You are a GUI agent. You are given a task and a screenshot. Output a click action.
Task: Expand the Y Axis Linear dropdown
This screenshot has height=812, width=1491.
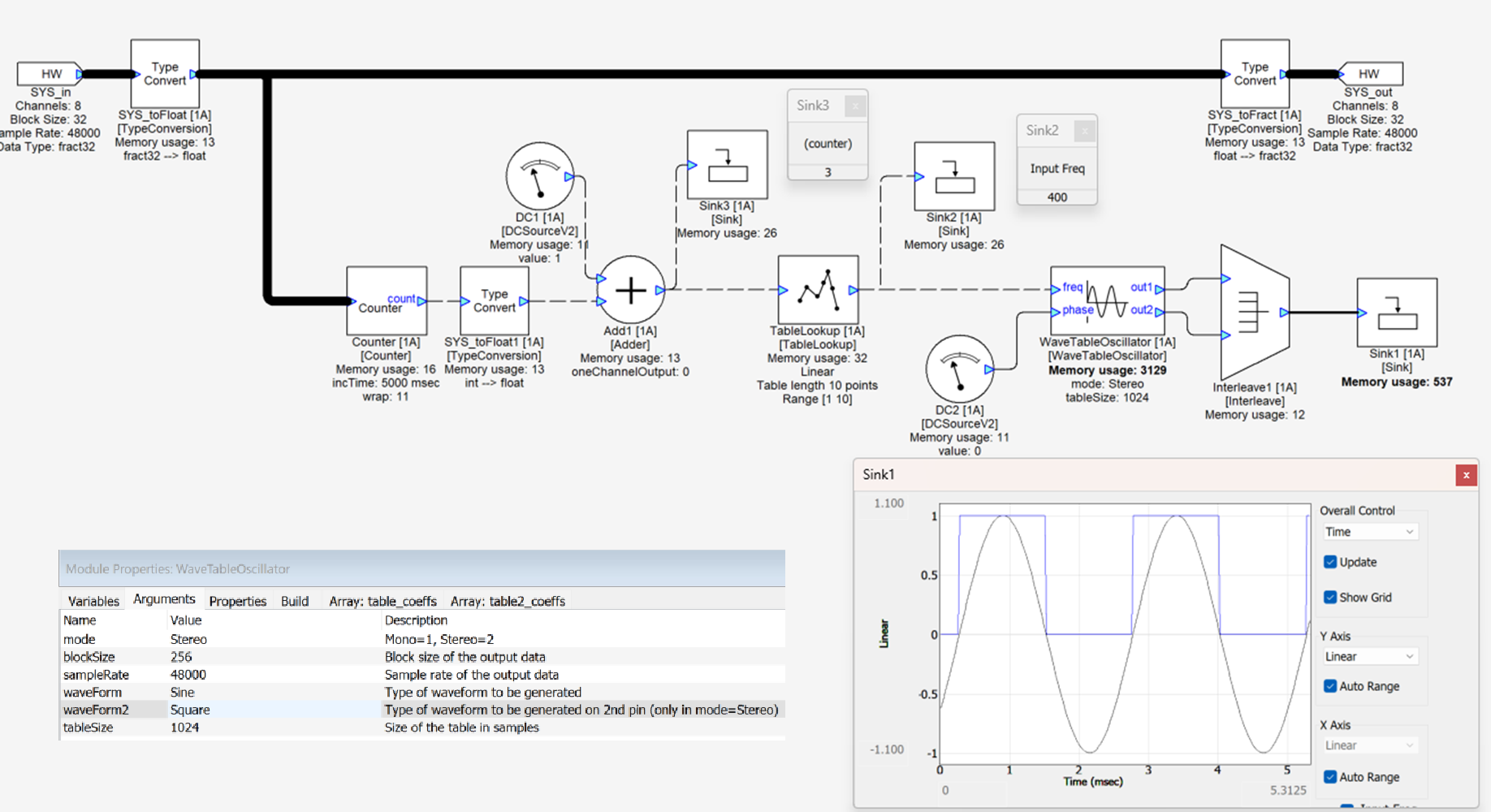point(1369,656)
